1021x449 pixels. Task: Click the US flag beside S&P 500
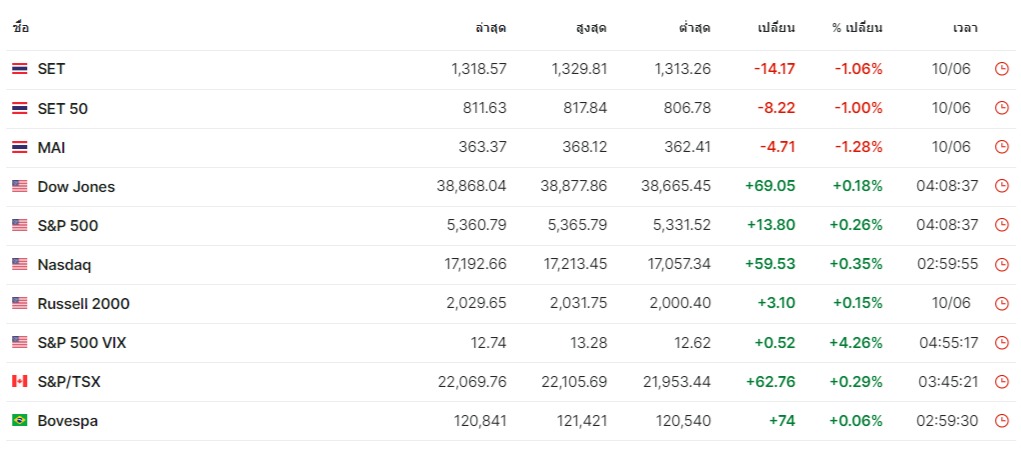pyautogui.click(x=20, y=226)
